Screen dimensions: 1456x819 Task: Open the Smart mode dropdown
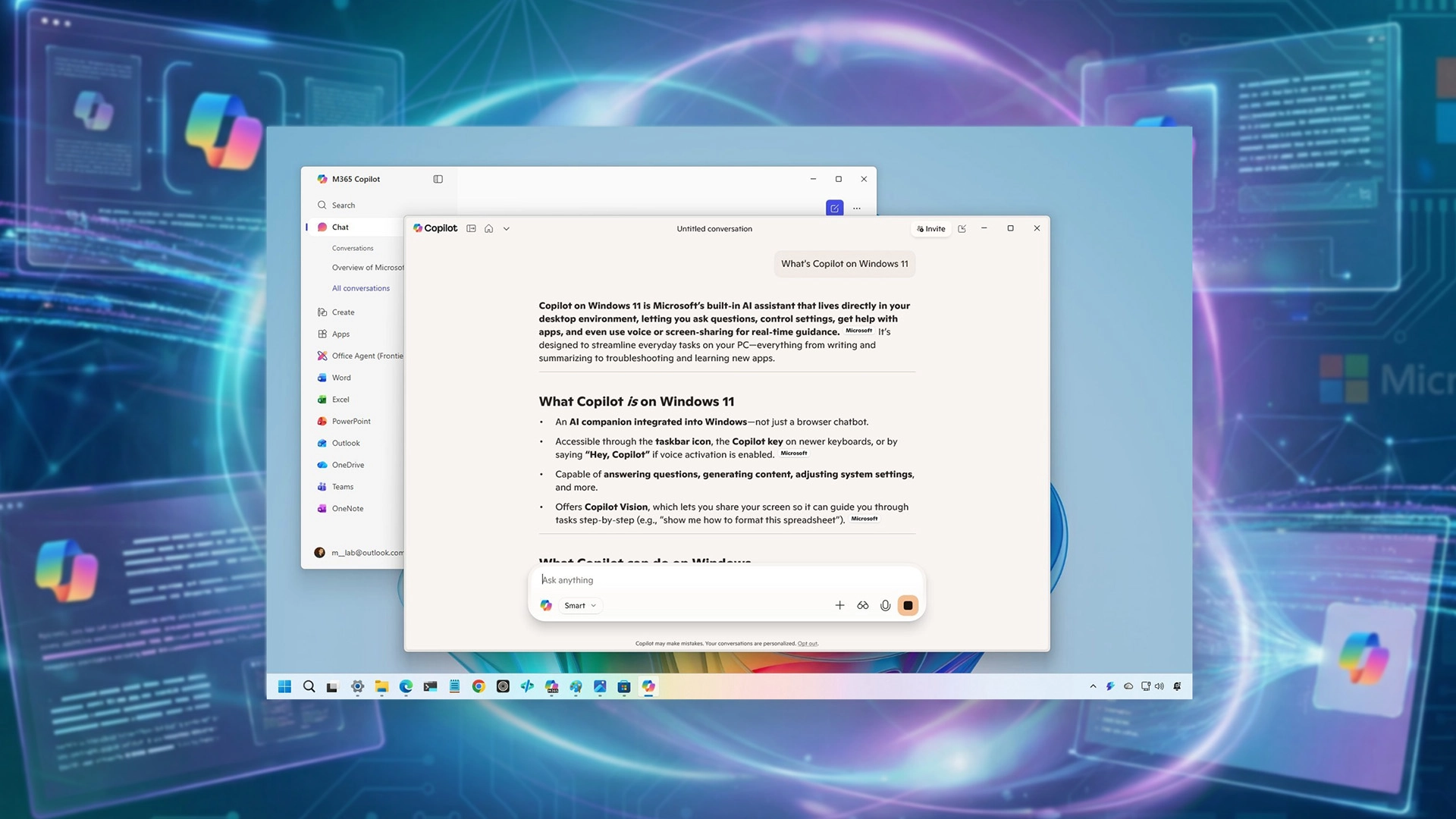(580, 605)
